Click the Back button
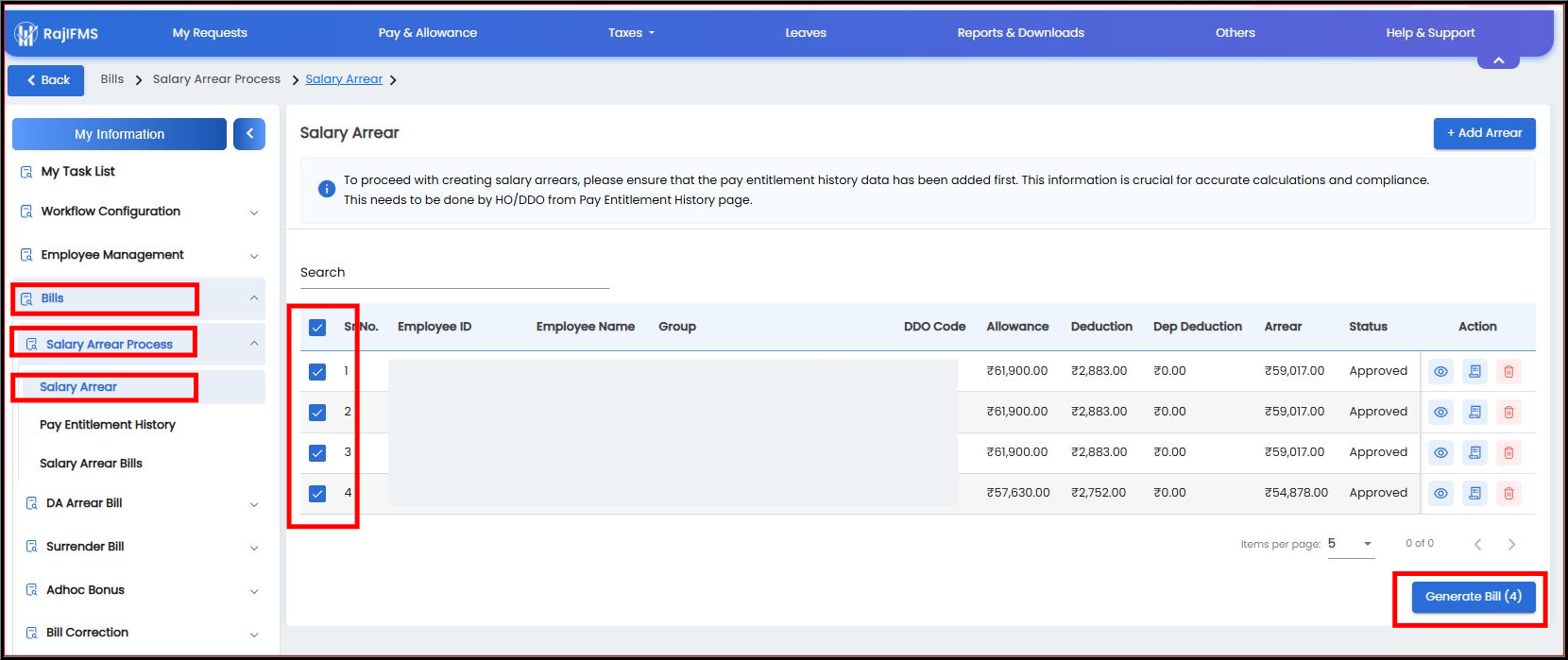The image size is (1568, 660). tap(46, 80)
